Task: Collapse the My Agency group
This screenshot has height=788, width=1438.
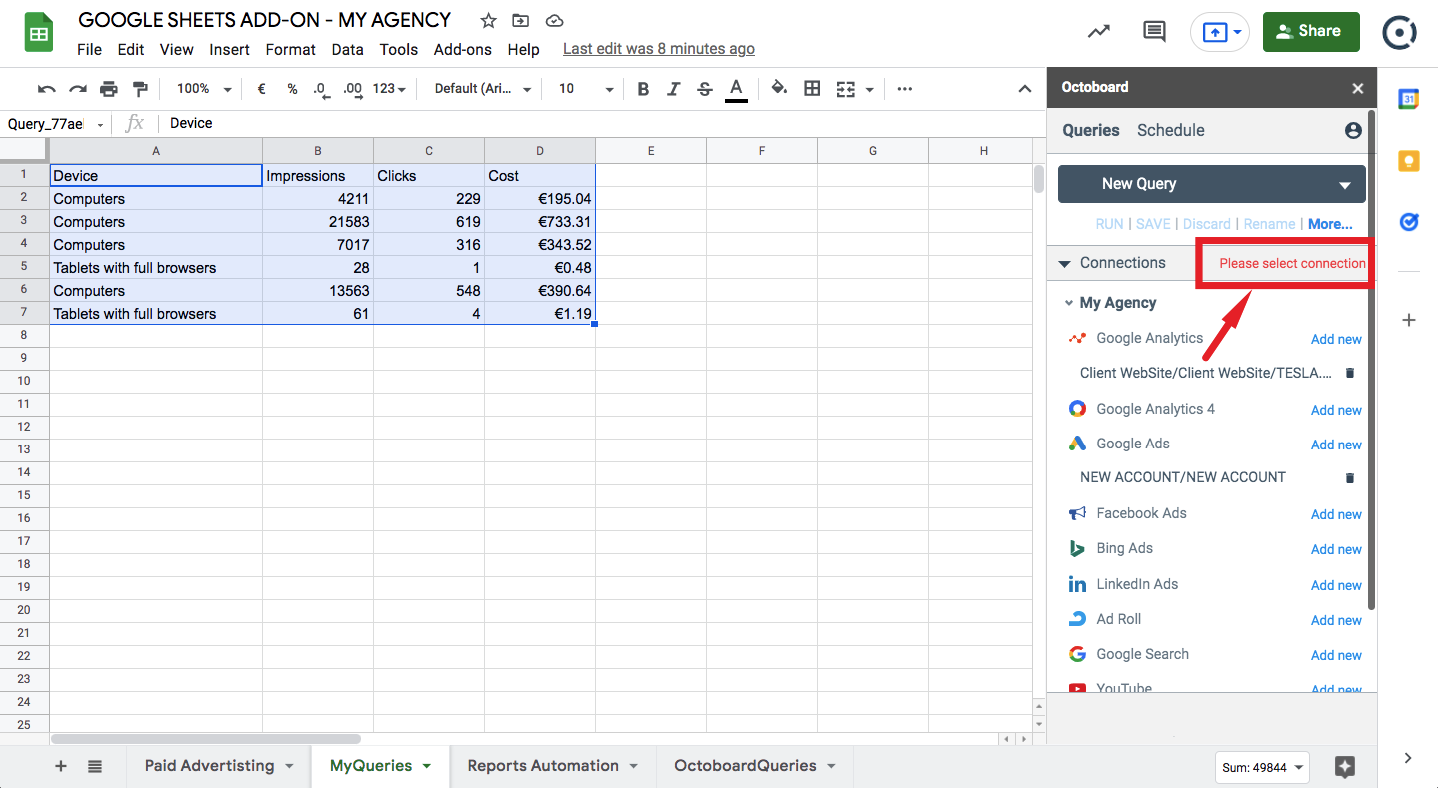Action: 1068,303
